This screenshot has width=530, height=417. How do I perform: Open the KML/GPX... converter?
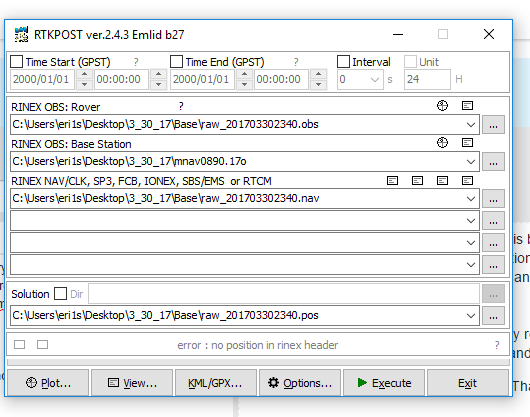click(216, 383)
